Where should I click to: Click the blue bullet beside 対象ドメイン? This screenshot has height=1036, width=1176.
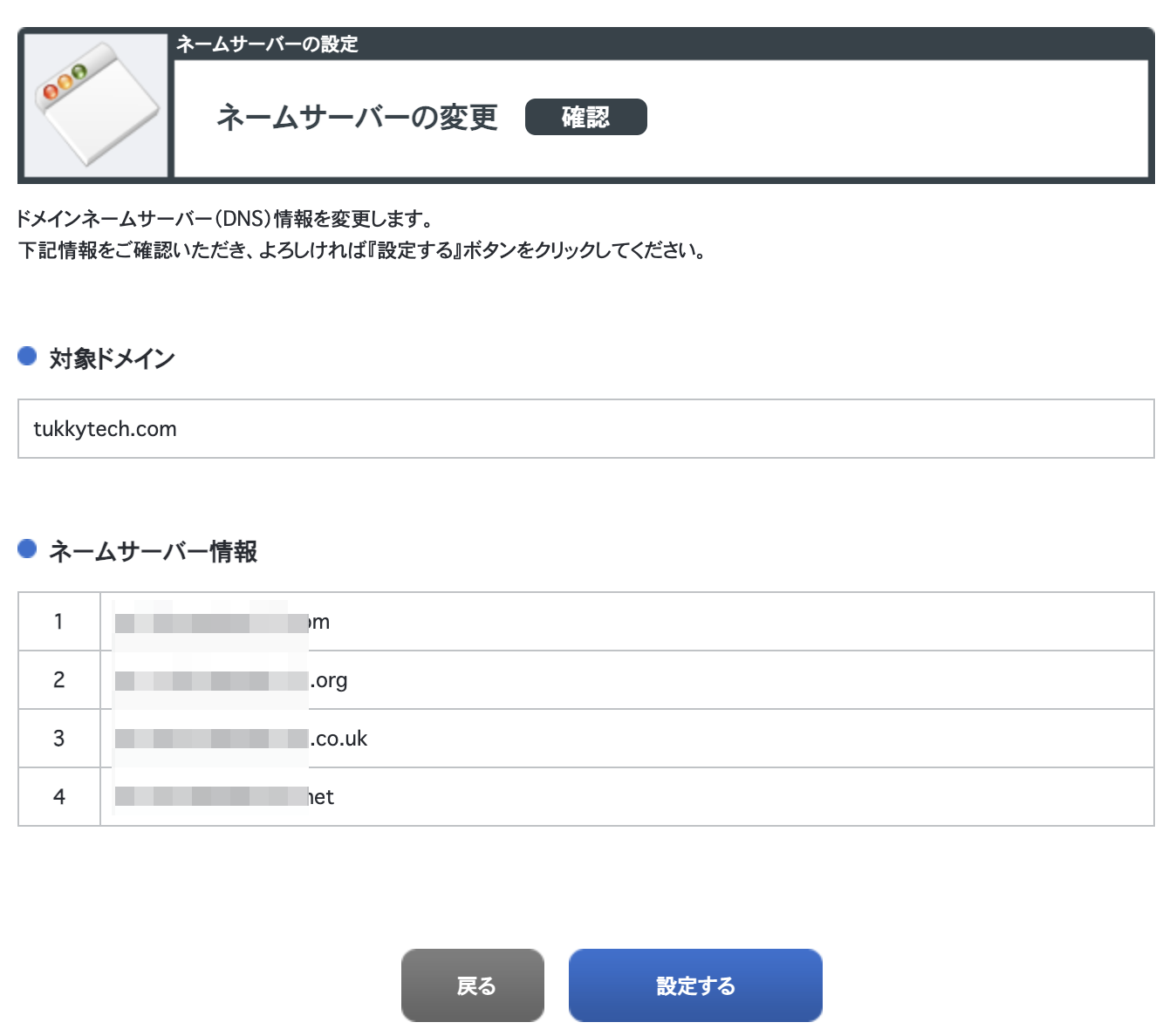27,356
